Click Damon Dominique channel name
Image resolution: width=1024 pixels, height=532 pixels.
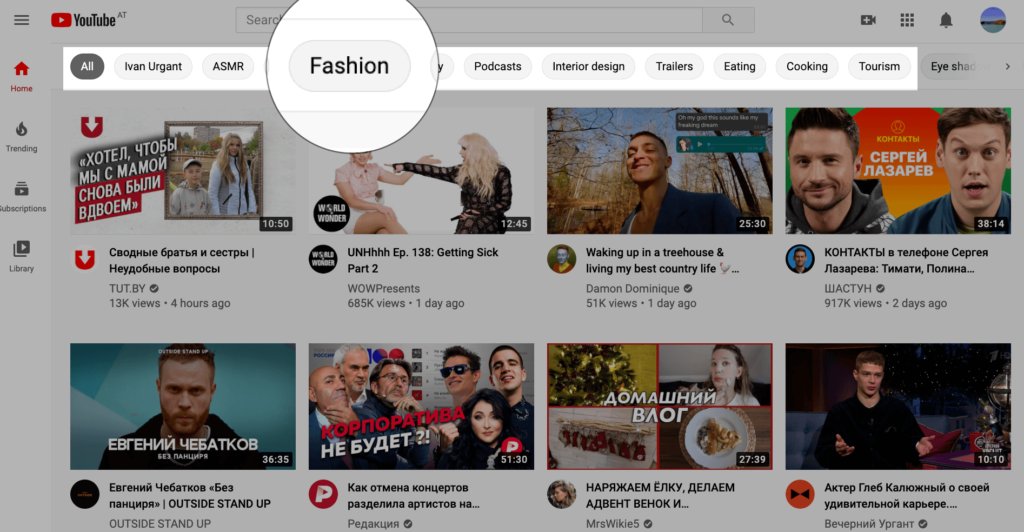tap(632, 289)
